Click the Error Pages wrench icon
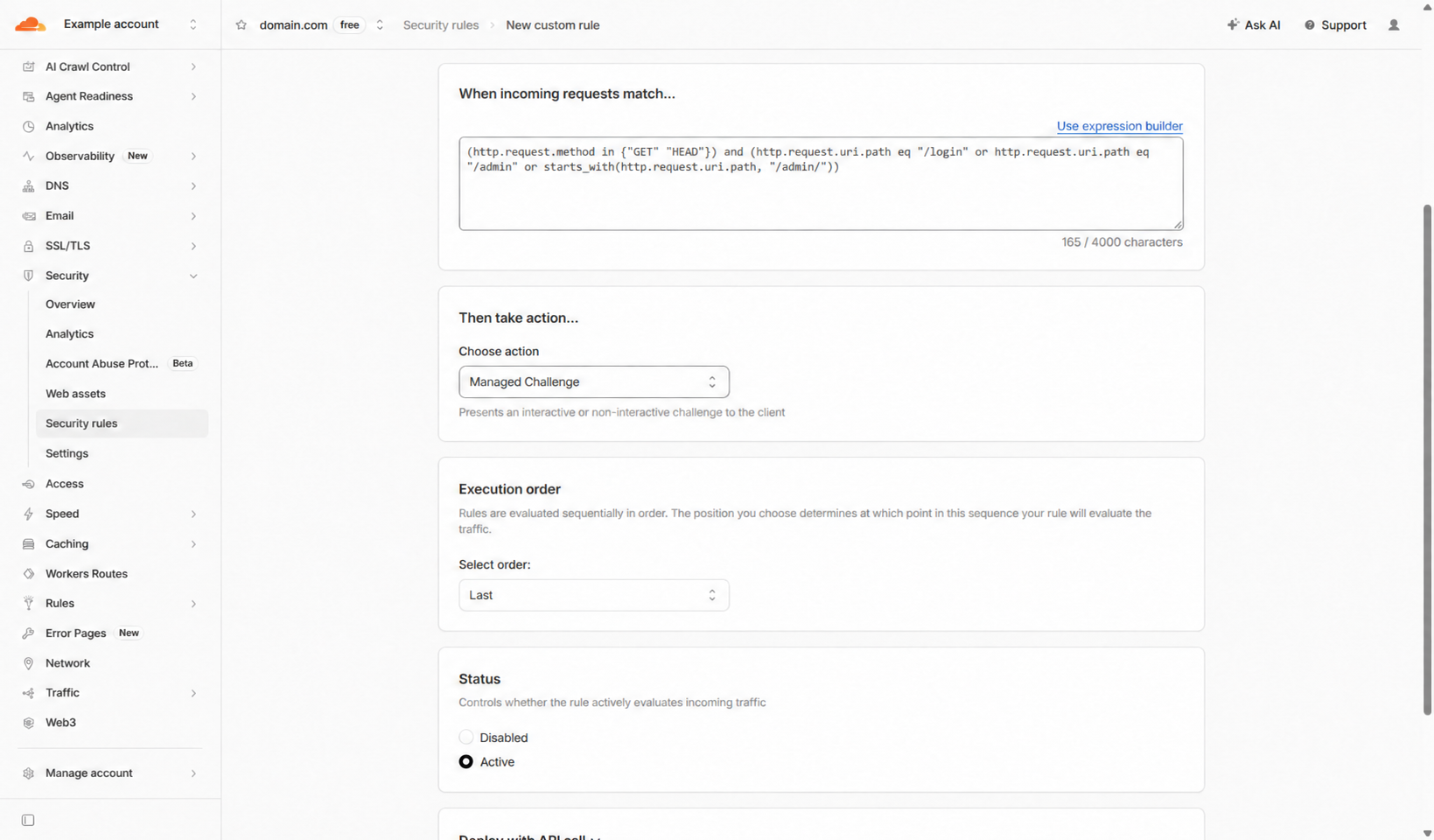 click(x=28, y=633)
